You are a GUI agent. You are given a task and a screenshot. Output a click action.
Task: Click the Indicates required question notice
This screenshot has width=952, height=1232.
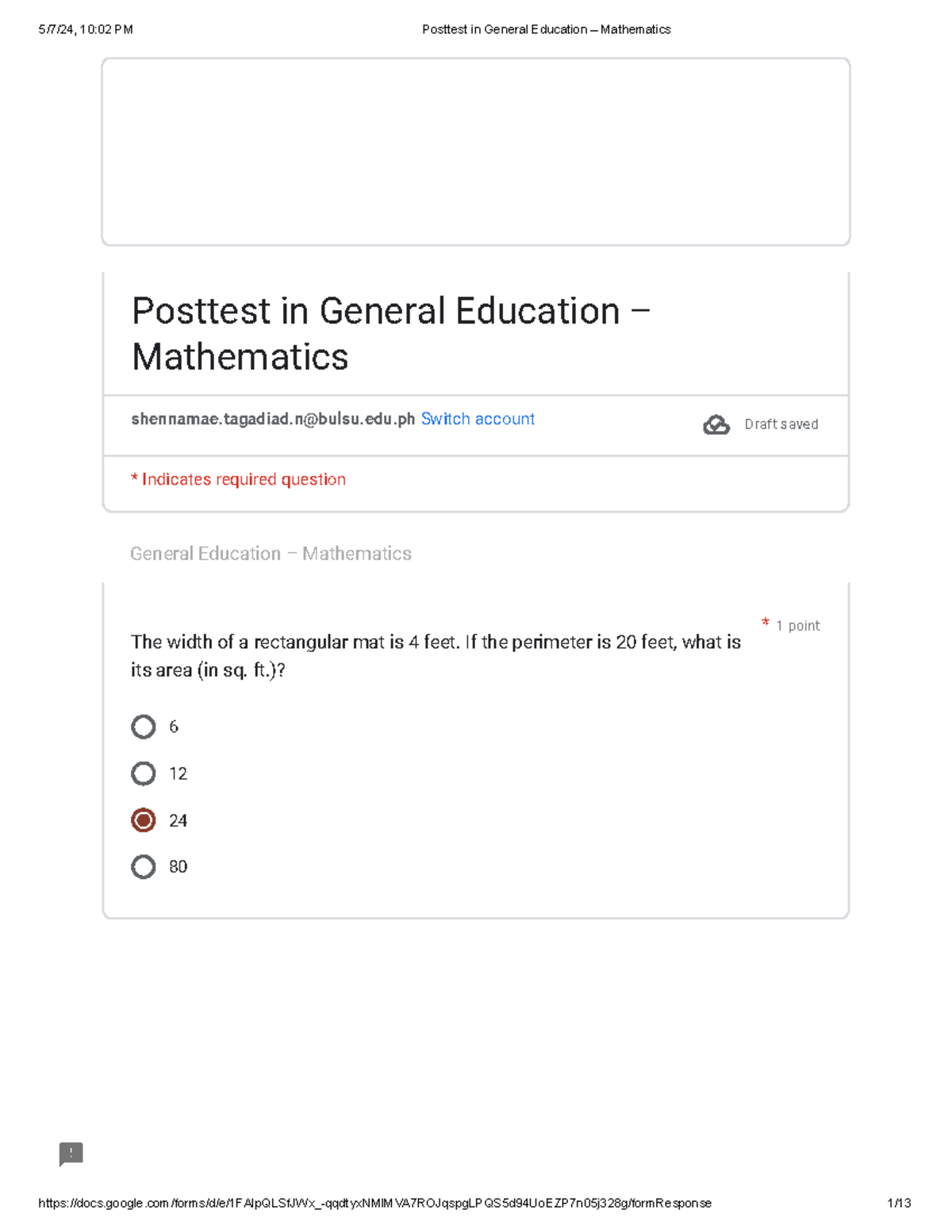238,479
